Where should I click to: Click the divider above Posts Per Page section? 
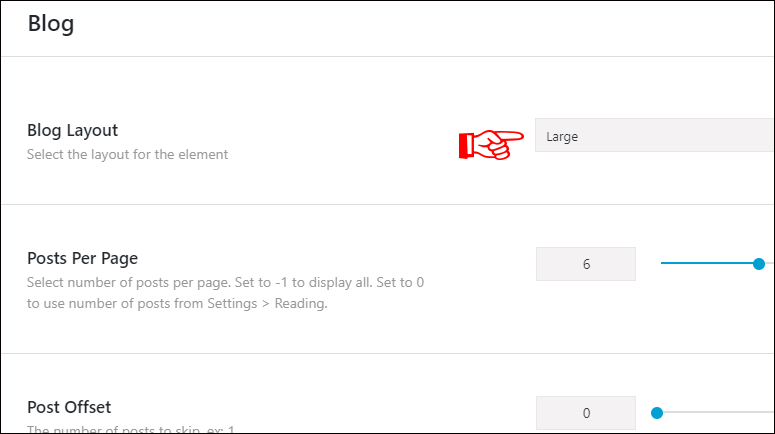[x=388, y=204]
